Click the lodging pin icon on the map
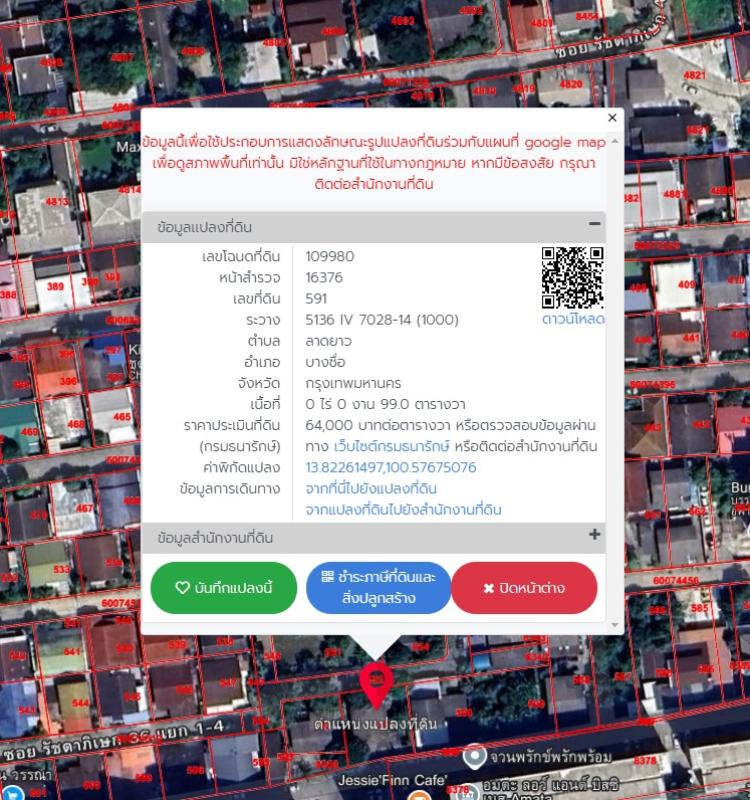 click(474, 756)
